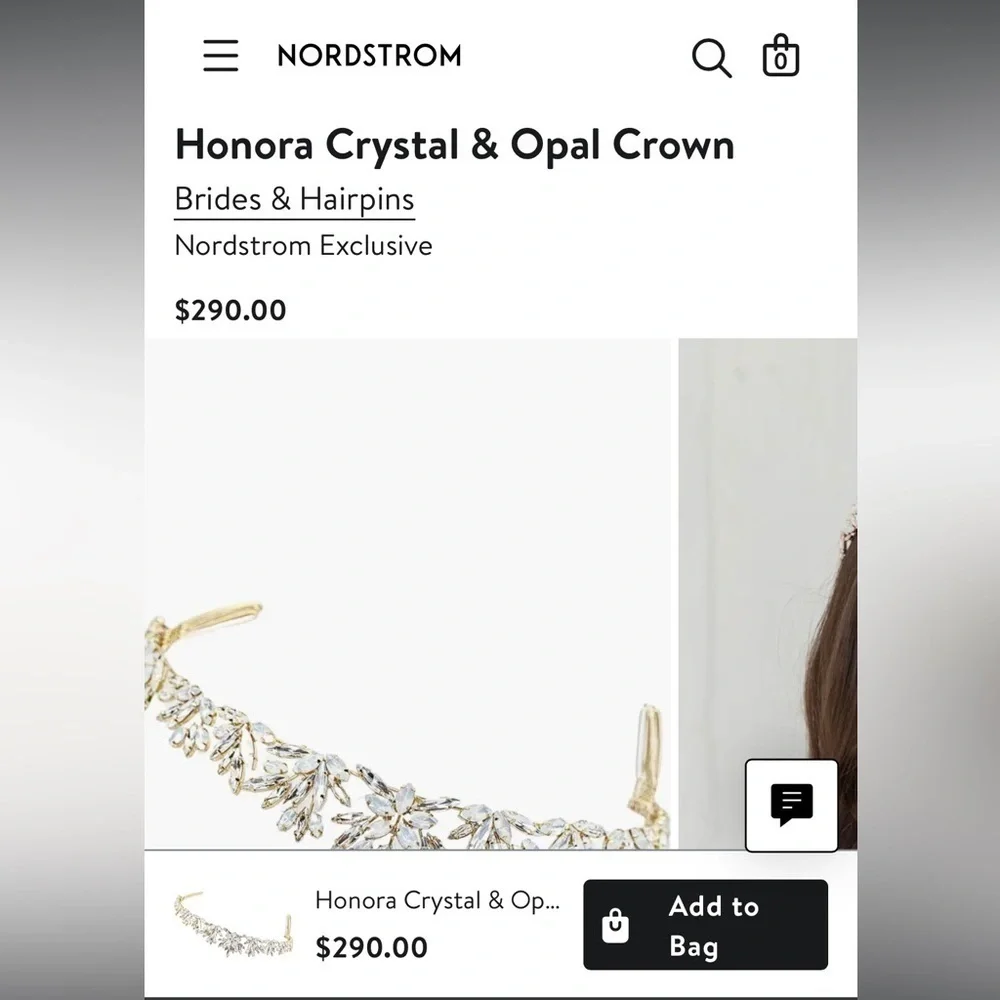Click the bag count badge zero

click(780, 63)
